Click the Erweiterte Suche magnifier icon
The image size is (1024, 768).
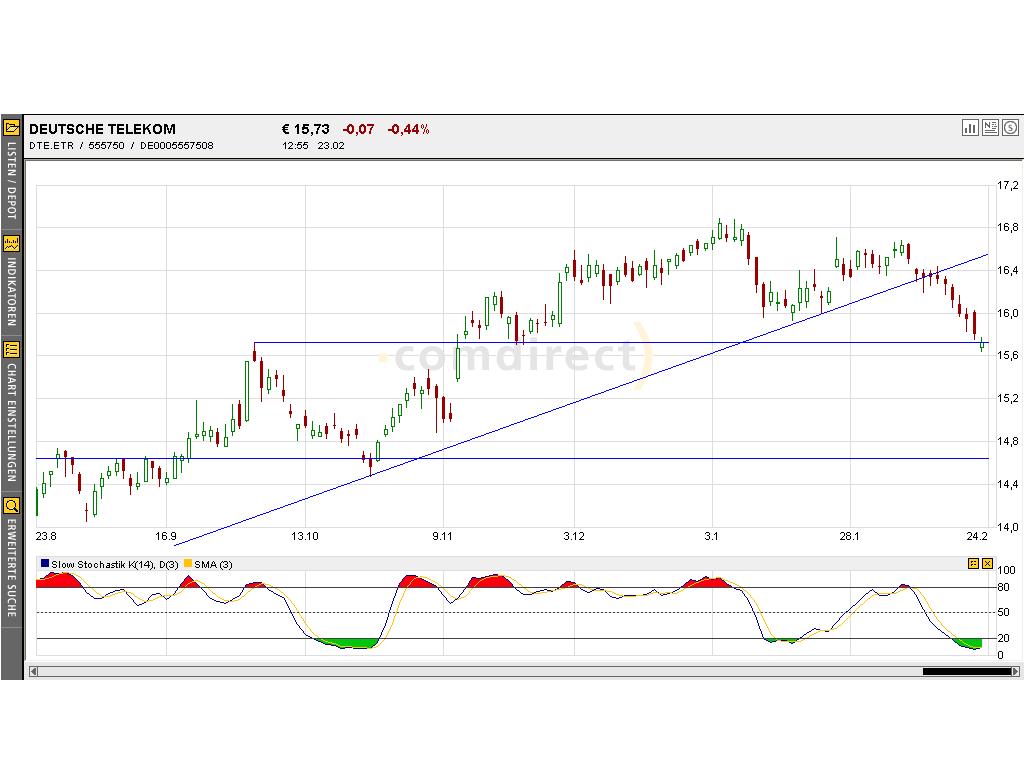point(12,505)
